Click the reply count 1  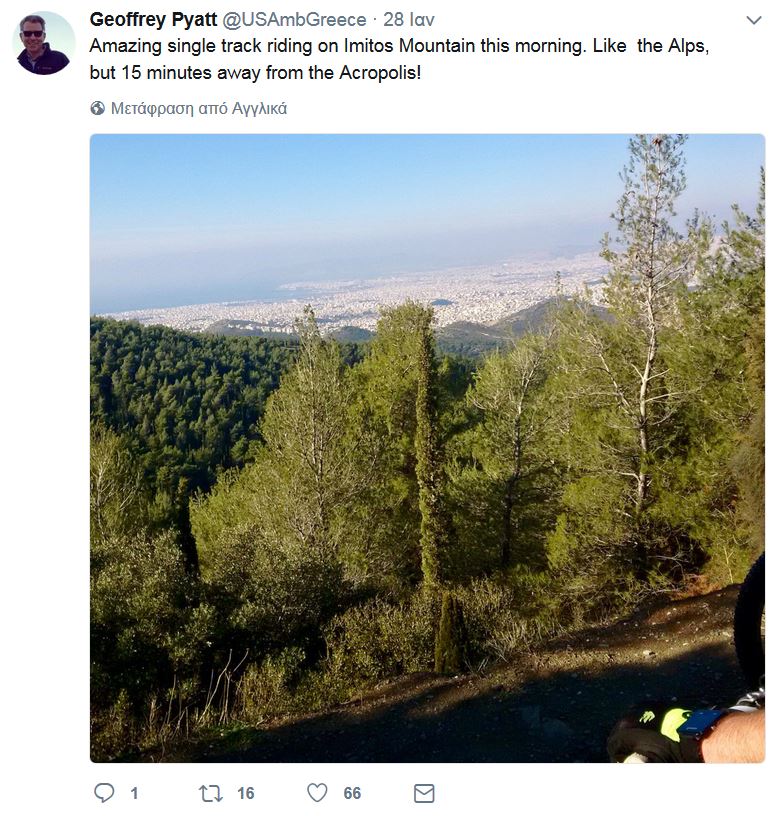[x=134, y=793]
